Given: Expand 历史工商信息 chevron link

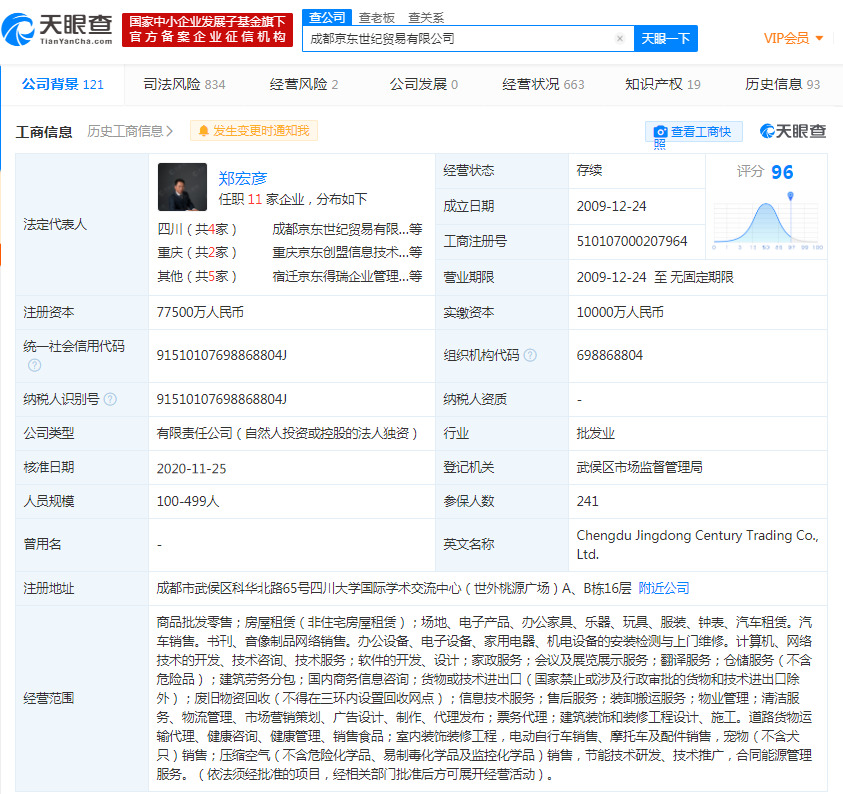Looking at the screenshot, I should point(130,131).
